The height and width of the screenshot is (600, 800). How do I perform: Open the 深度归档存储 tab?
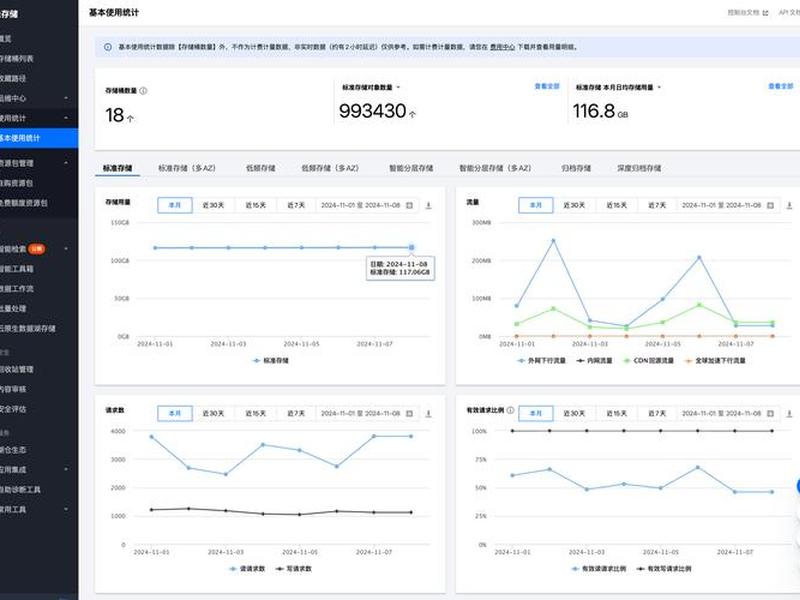click(x=639, y=168)
